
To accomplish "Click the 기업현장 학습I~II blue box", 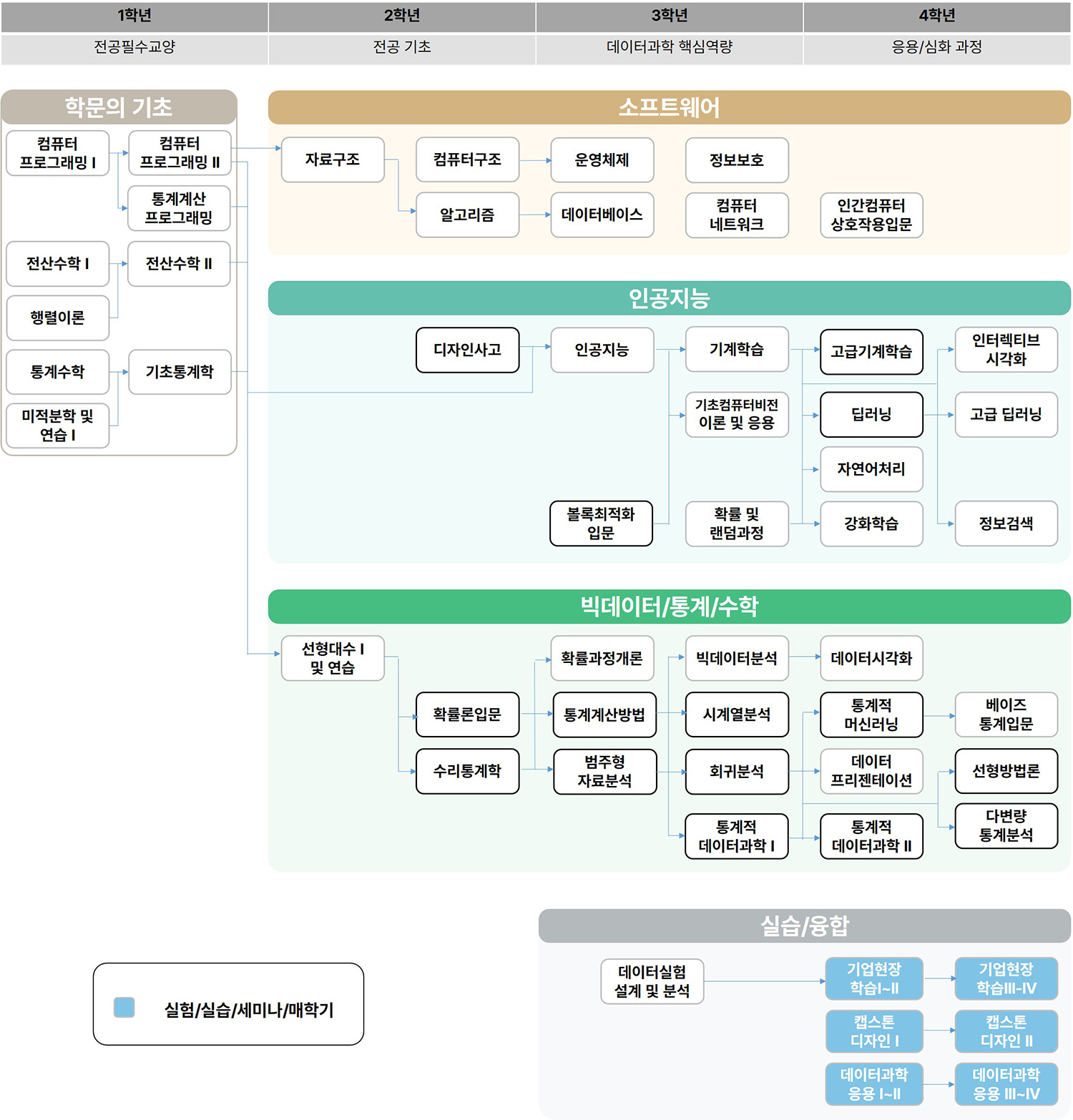I will pyautogui.click(x=874, y=978).
